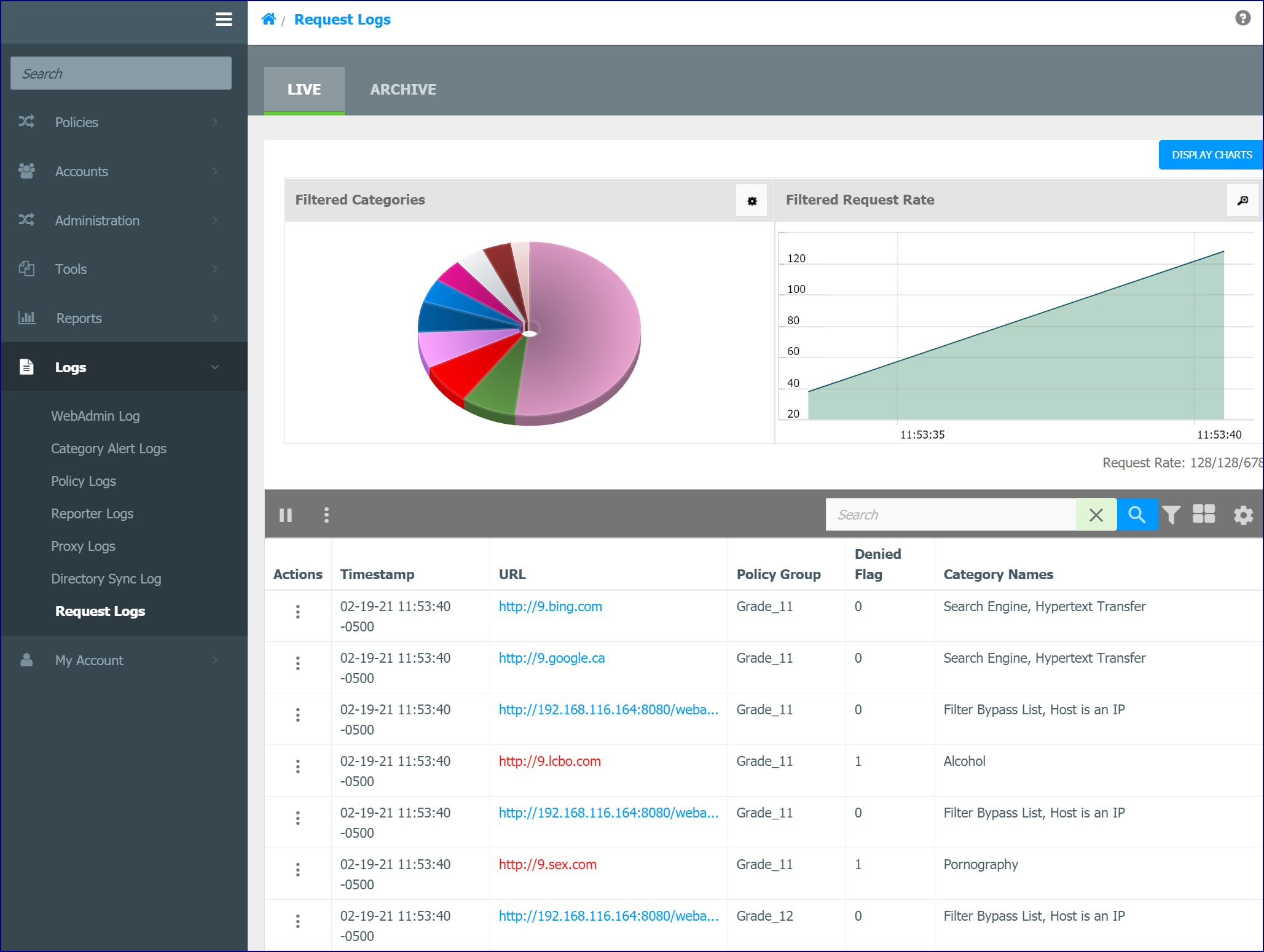Open Proxy Logs in sidebar
Screen dimensions: 1264x952
[83, 546]
